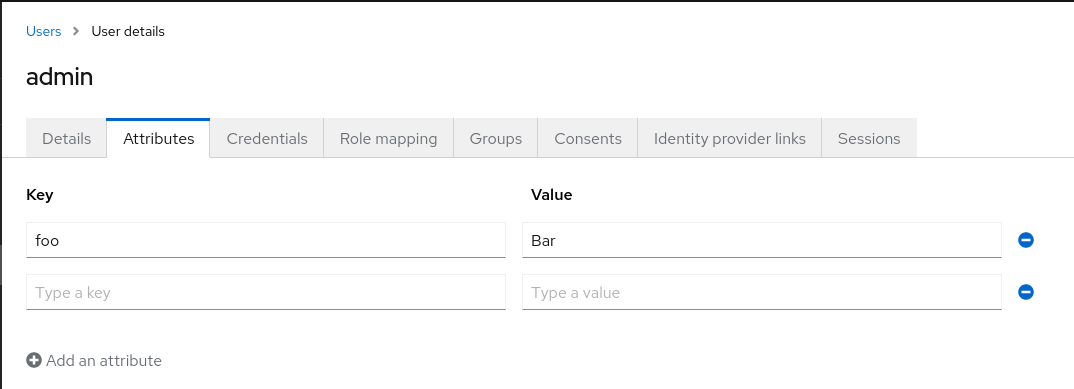View the Consents tab
Viewport: 1074px width, 389px height.
point(588,138)
